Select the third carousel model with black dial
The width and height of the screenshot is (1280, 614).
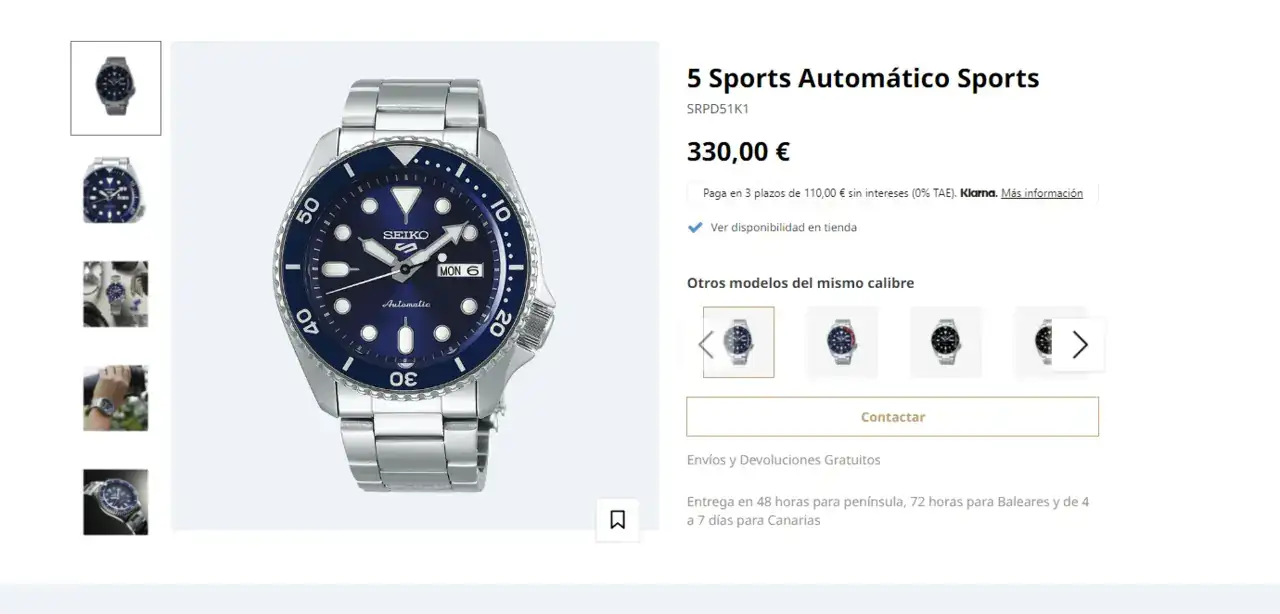(x=945, y=342)
